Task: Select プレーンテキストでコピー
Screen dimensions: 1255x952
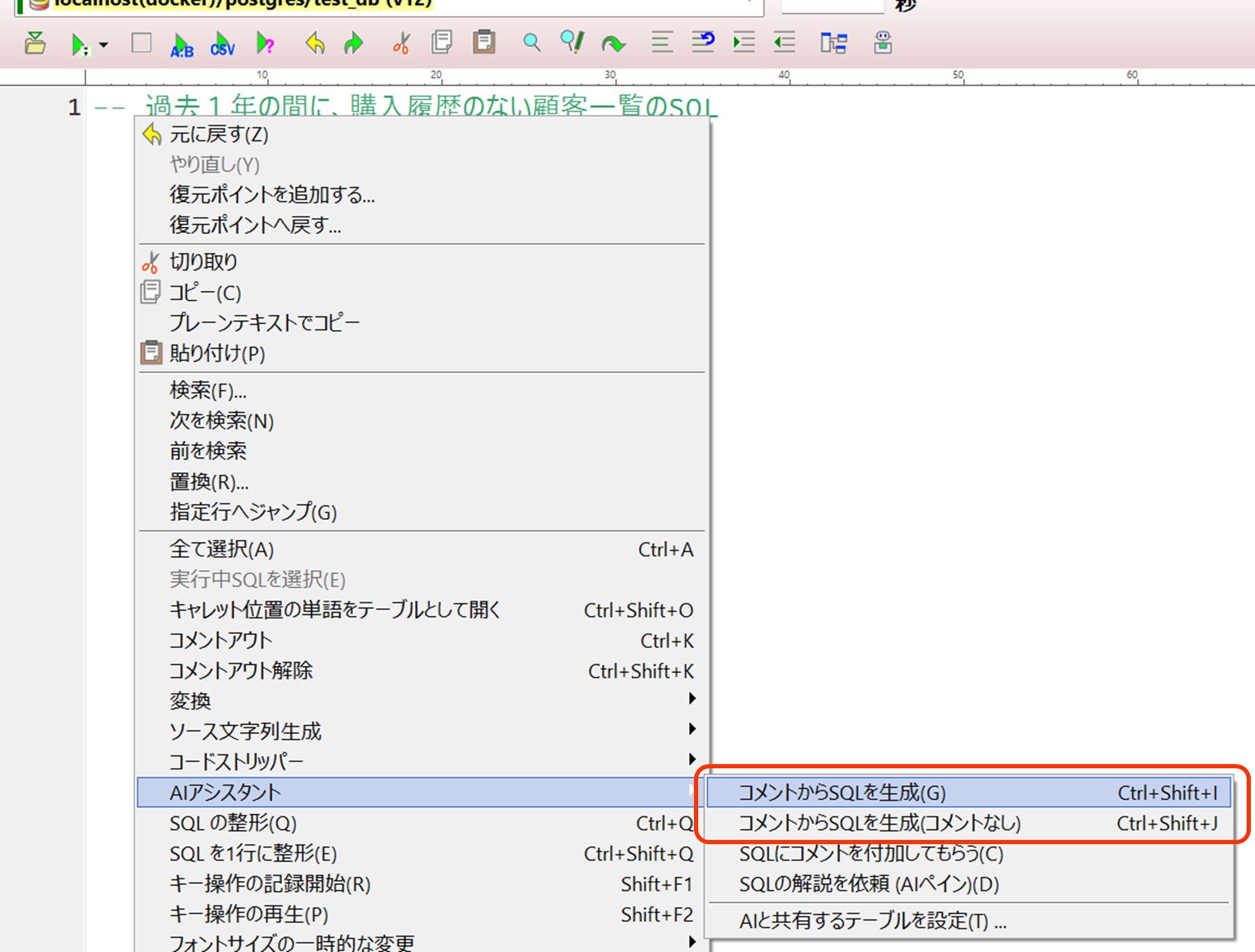Action: [422, 323]
